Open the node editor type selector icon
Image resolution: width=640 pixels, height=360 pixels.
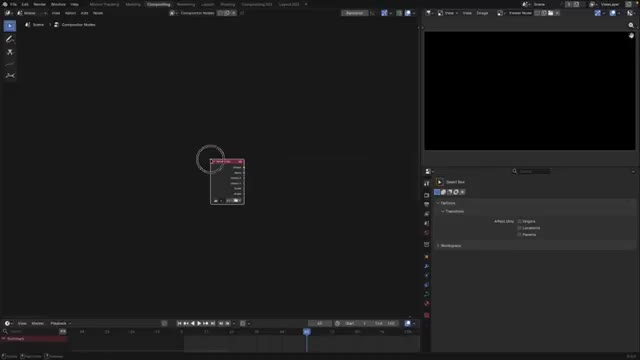[x=8, y=13]
